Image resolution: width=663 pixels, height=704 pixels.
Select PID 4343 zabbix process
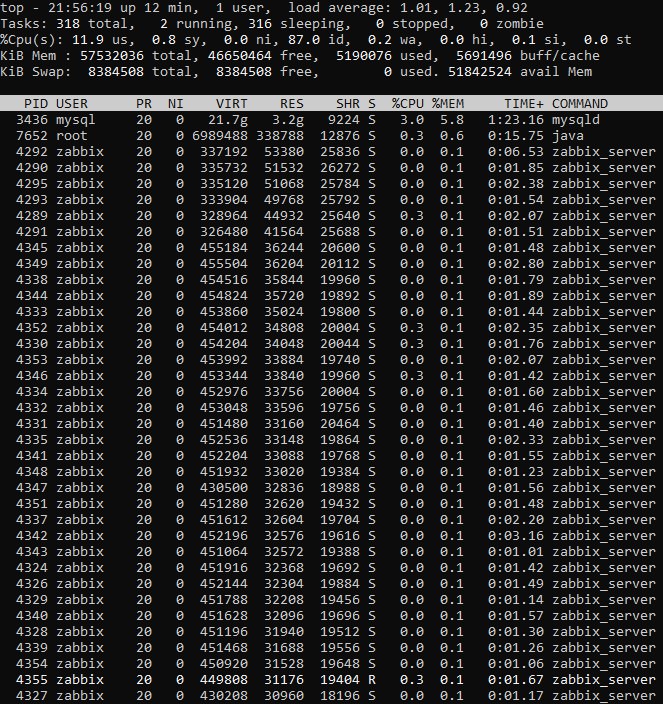[x=31, y=552]
